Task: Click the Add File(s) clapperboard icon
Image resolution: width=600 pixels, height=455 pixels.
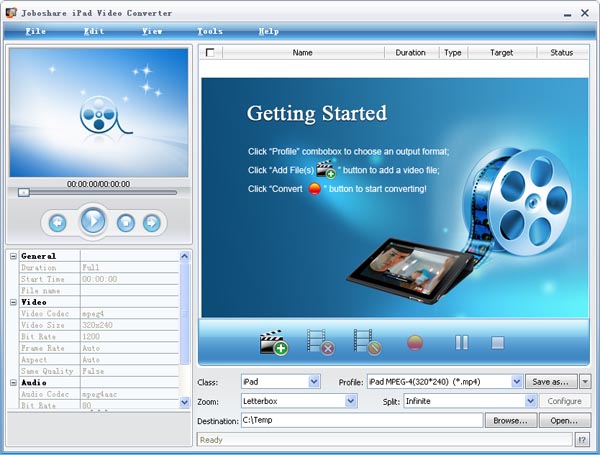Action: 274,342
